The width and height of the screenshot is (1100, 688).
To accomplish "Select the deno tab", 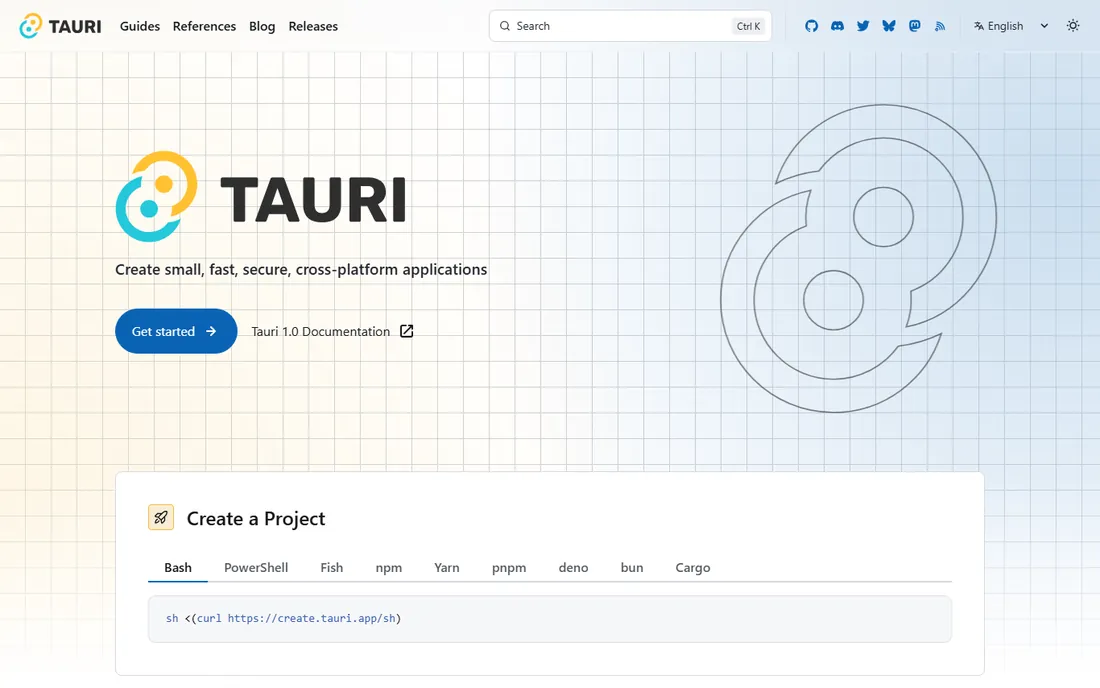I will tap(573, 567).
